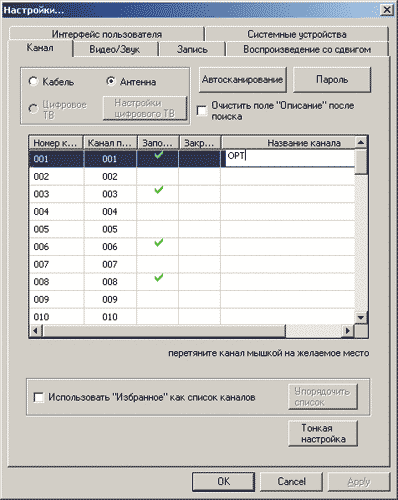The width and height of the screenshot is (398, 500).
Task: Click the channel name cell in row 004
Action: (288, 212)
